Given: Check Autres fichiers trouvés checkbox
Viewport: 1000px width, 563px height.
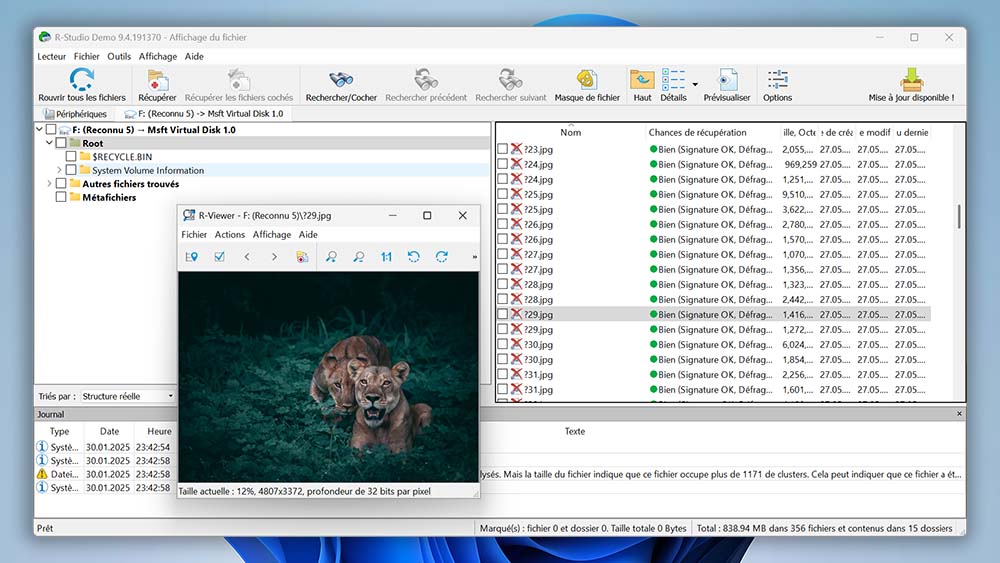Looking at the screenshot, I should (x=61, y=184).
